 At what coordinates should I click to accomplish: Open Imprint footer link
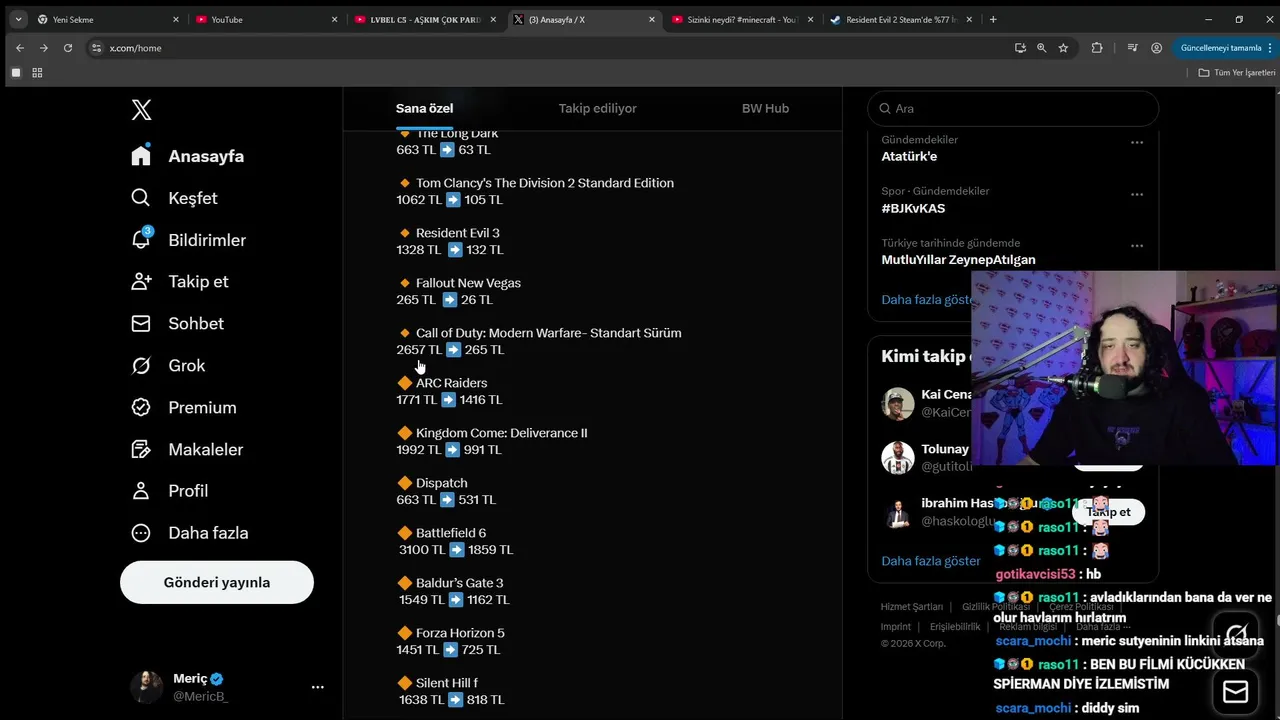[x=896, y=627]
